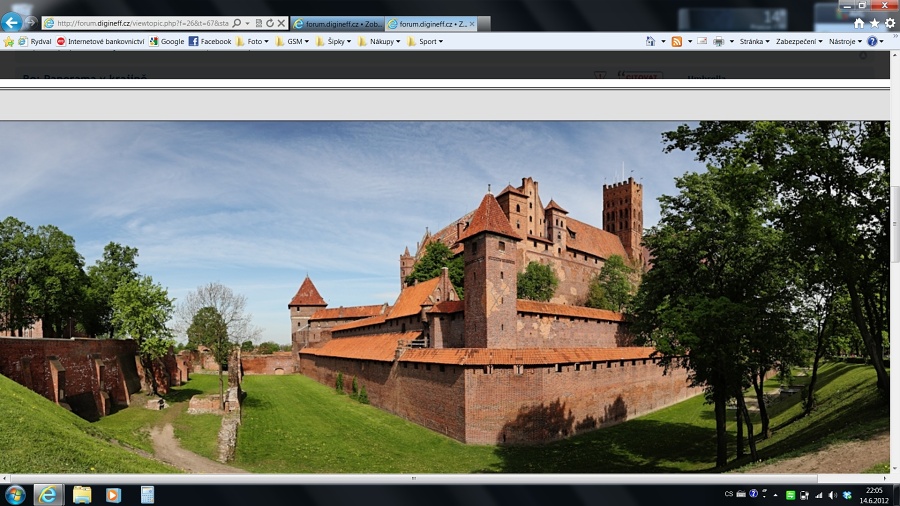Click the horizontal scrollbar at page bottom
The height and width of the screenshot is (506, 900).
point(415,478)
